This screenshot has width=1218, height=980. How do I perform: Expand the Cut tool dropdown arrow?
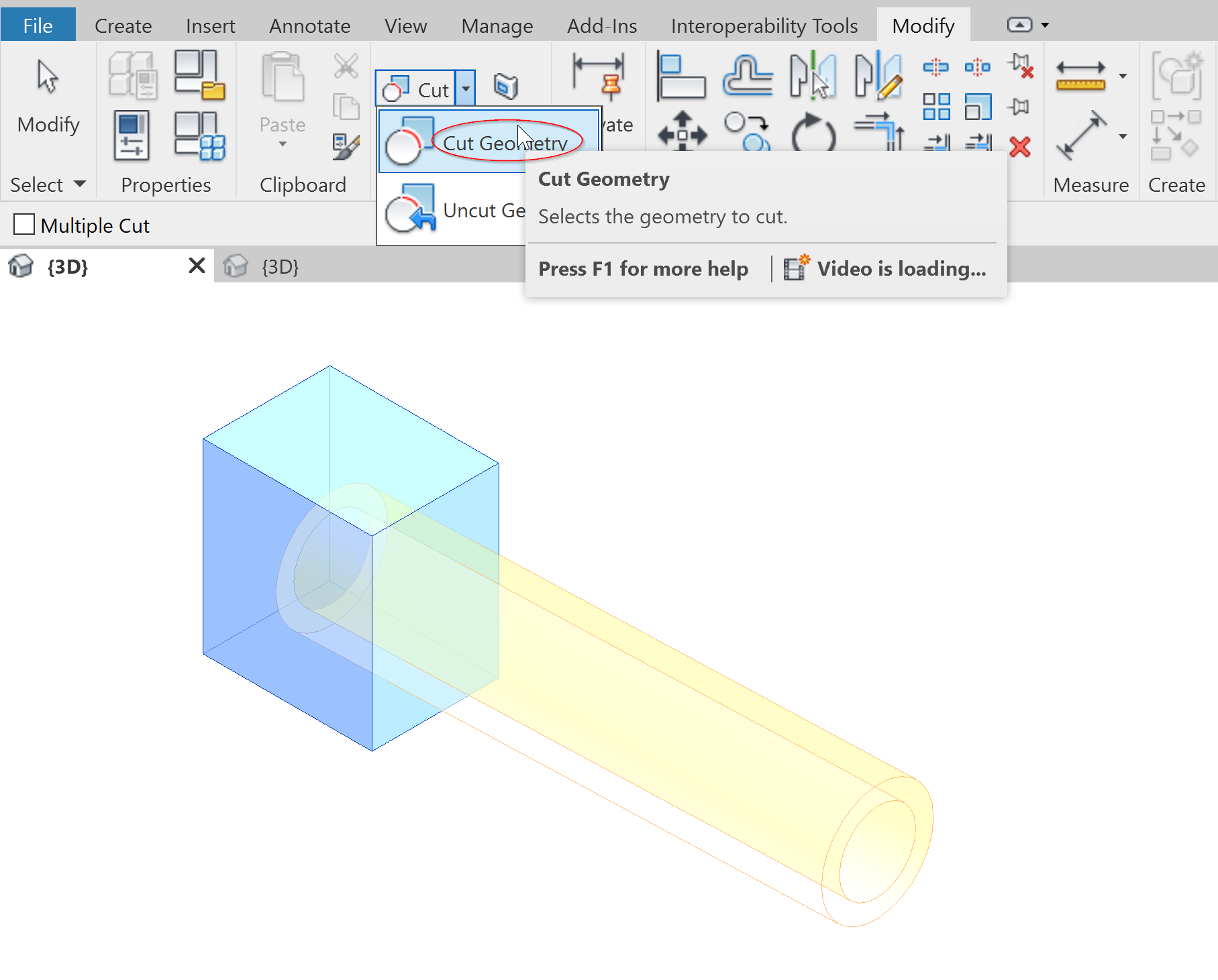click(465, 87)
